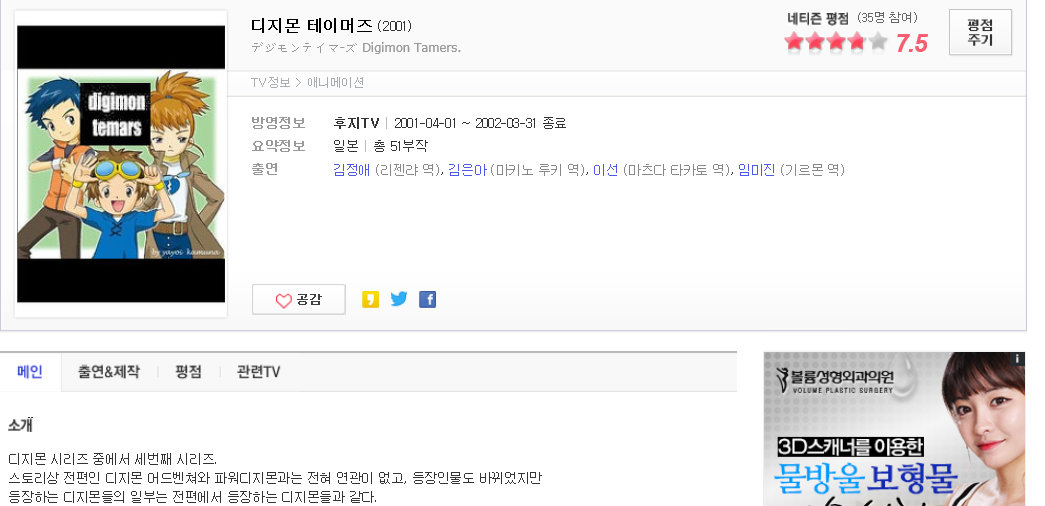Click the 총 51부작 episode count
The image size is (1045, 506).
[x=400, y=146]
